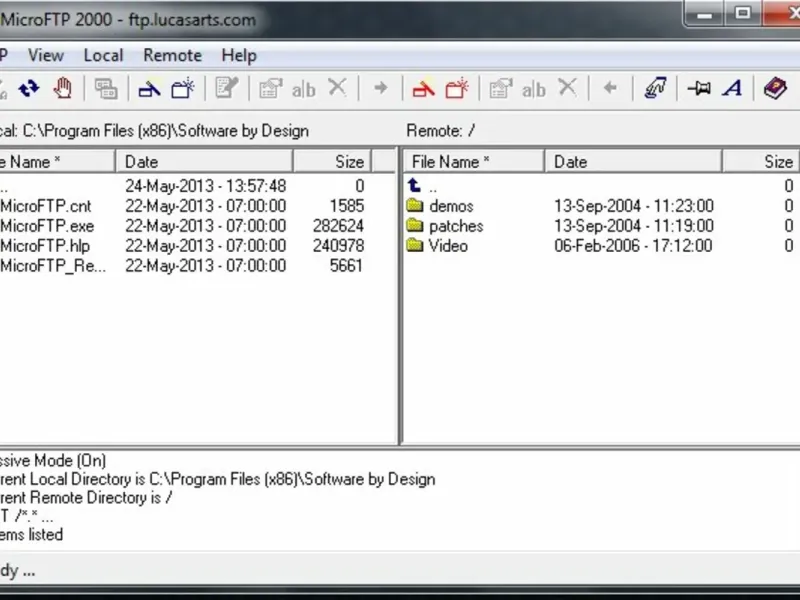Click the remote date 13-Sep-2004 - 11:23:00
This screenshot has width=800, height=600.
pos(634,206)
